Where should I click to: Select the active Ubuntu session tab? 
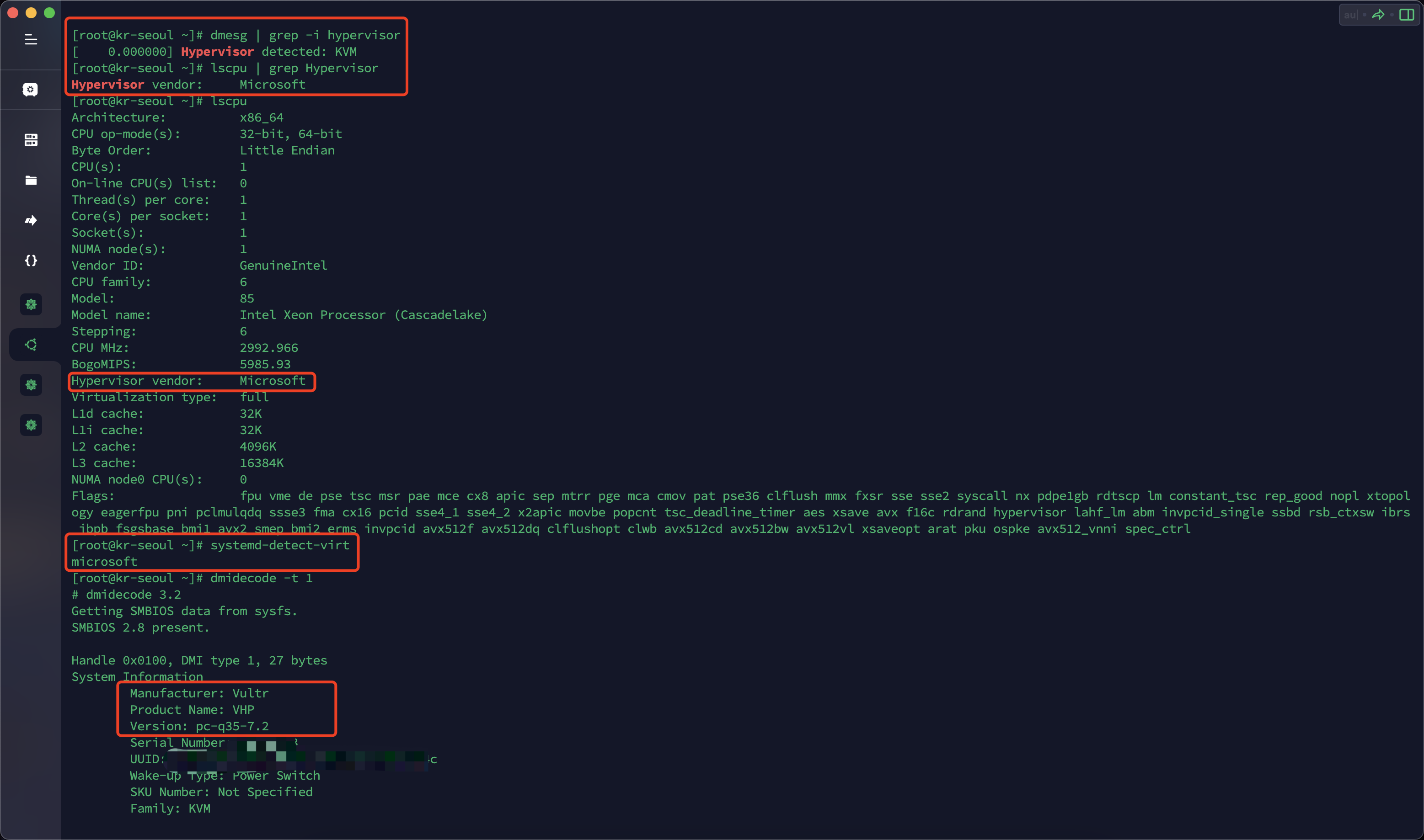31,344
